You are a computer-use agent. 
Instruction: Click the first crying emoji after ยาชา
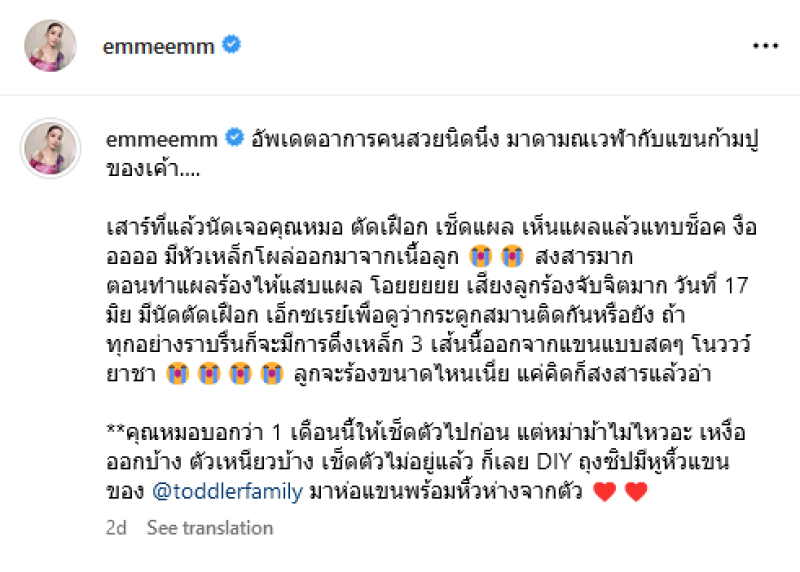coord(178,374)
